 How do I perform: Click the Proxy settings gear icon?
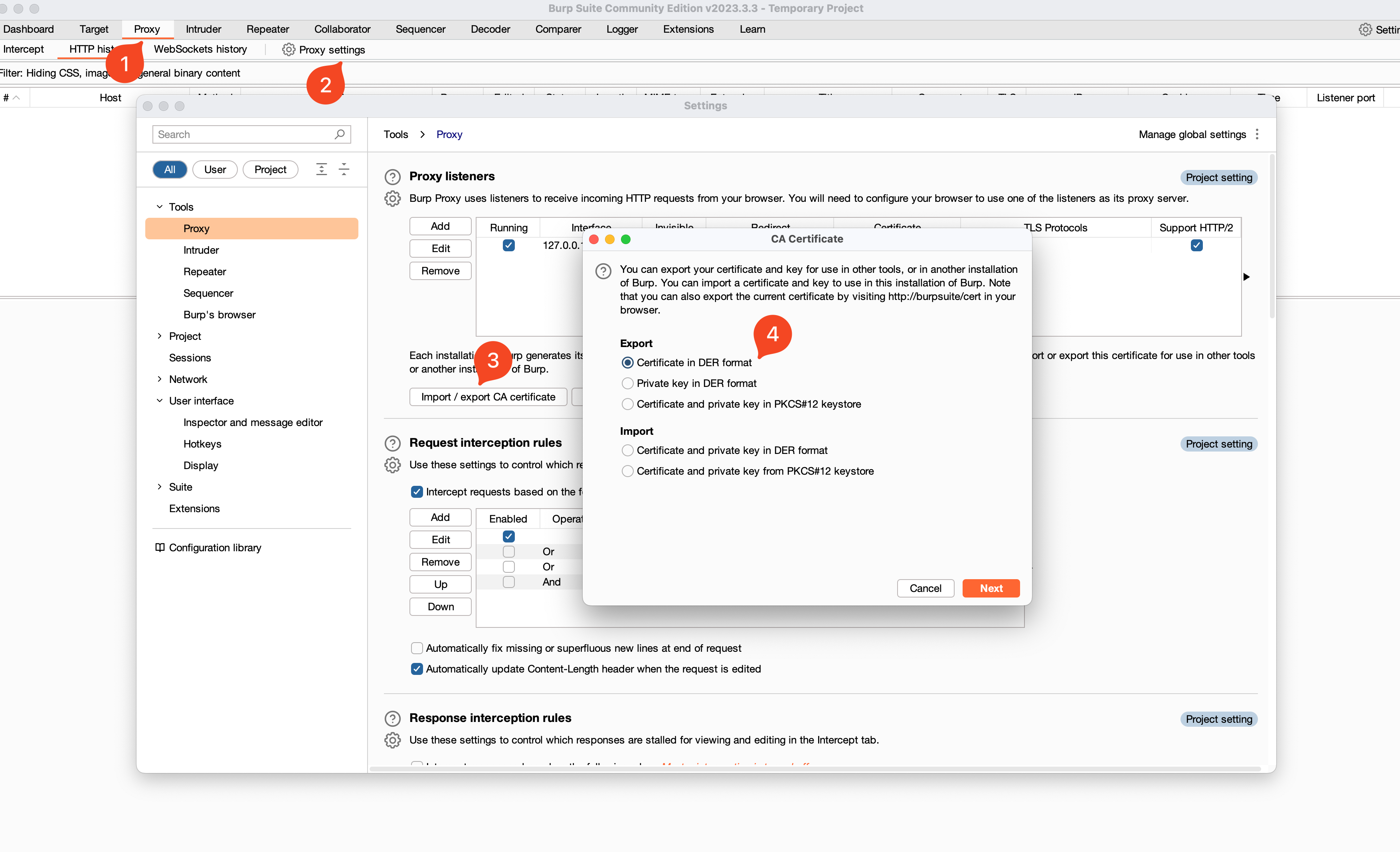(288, 49)
